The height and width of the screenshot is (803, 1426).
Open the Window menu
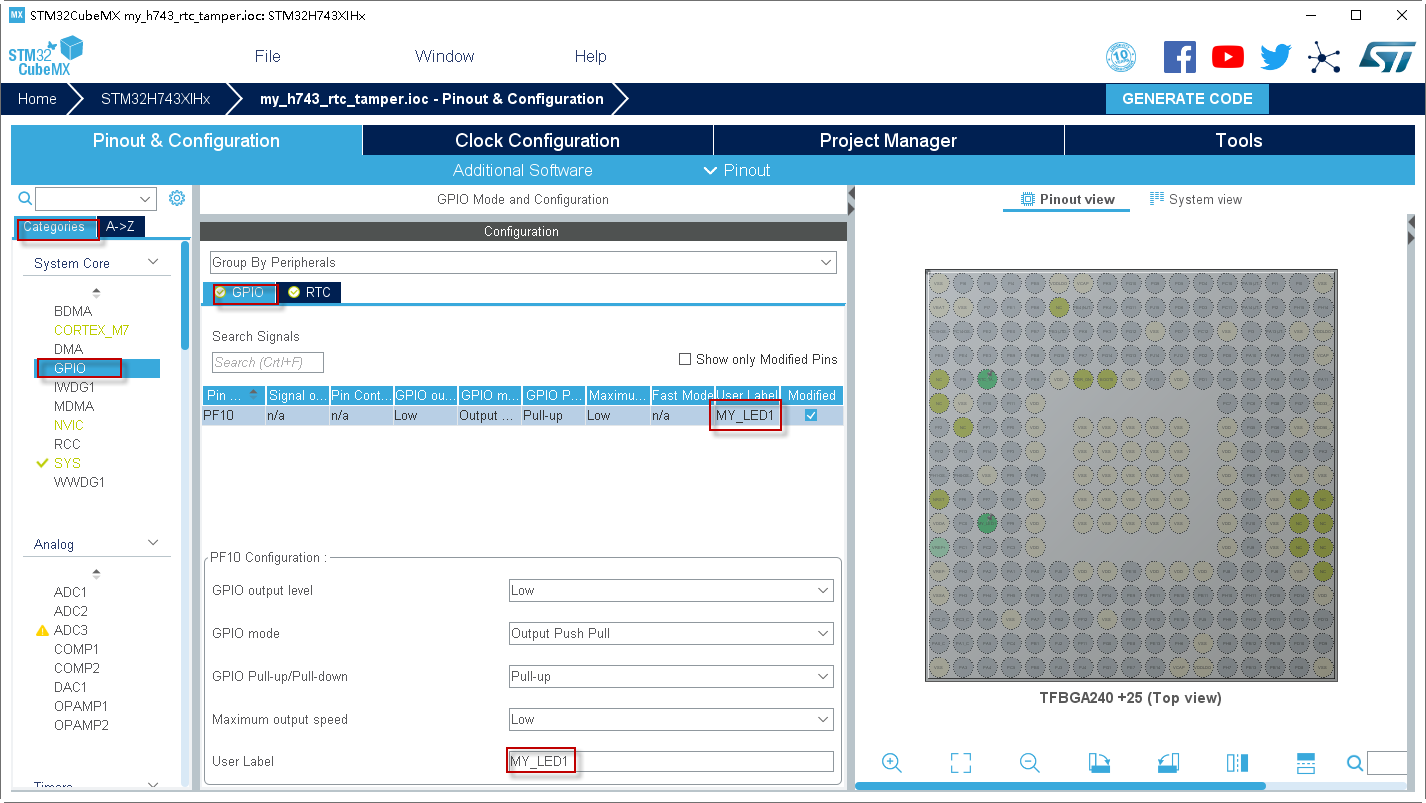[x=444, y=57]
